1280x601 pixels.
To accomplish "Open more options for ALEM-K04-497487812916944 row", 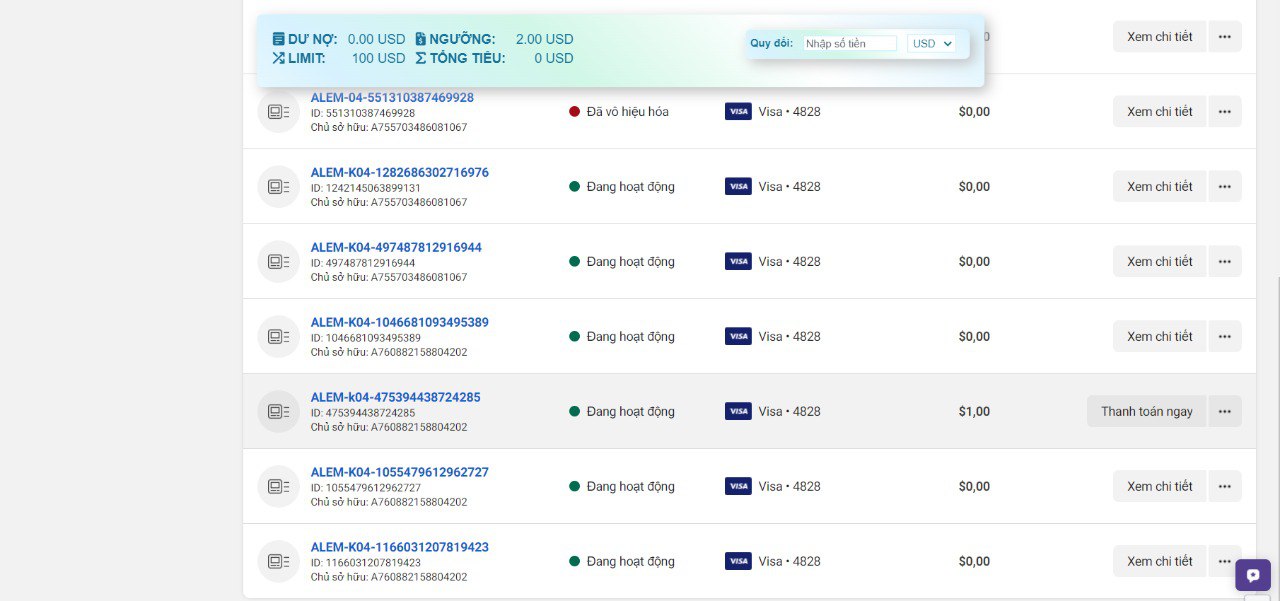I will point(1225,261).
